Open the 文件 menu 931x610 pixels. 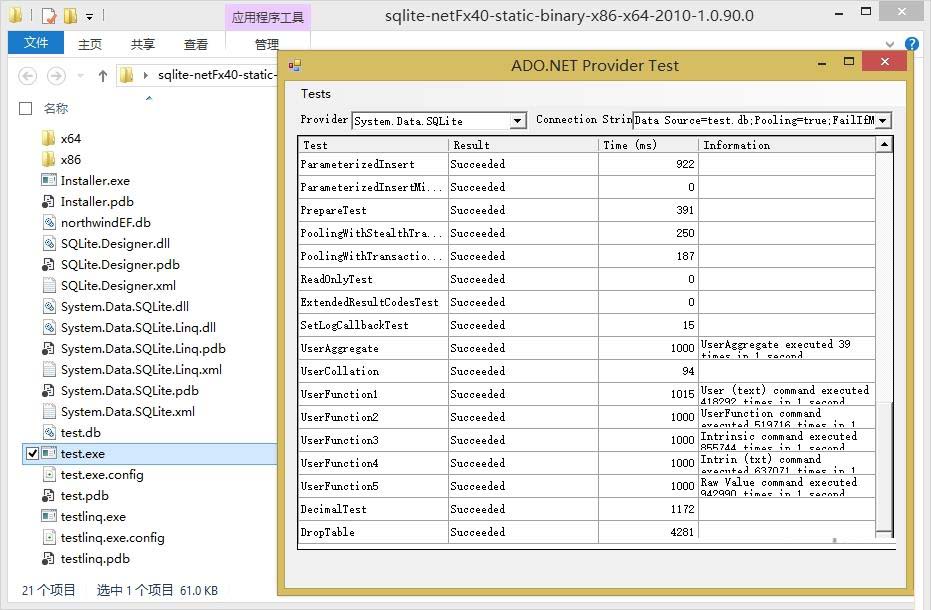pyautogui.click(x=36, y=43)
